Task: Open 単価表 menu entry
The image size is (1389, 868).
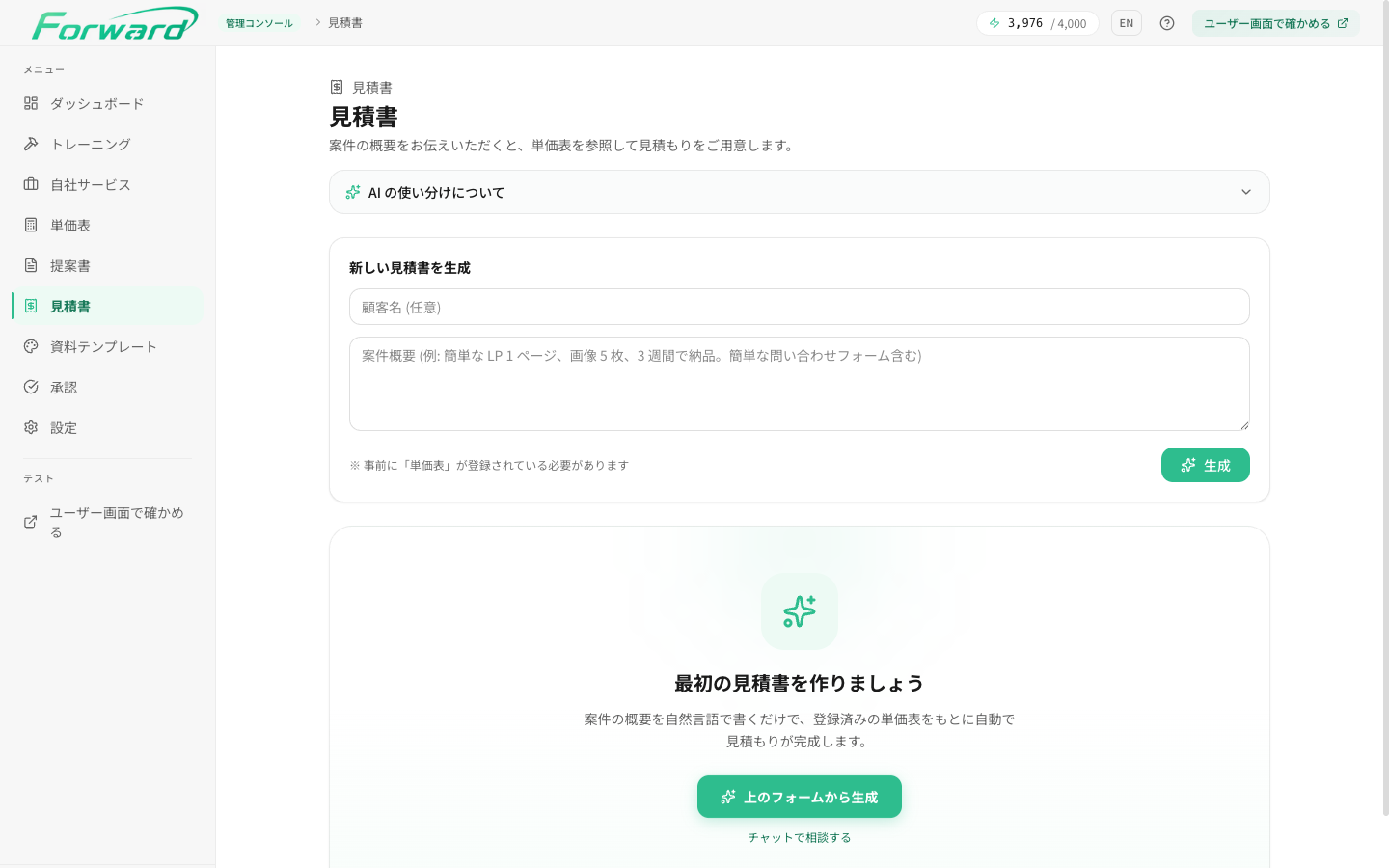Action: click(108, 225)
